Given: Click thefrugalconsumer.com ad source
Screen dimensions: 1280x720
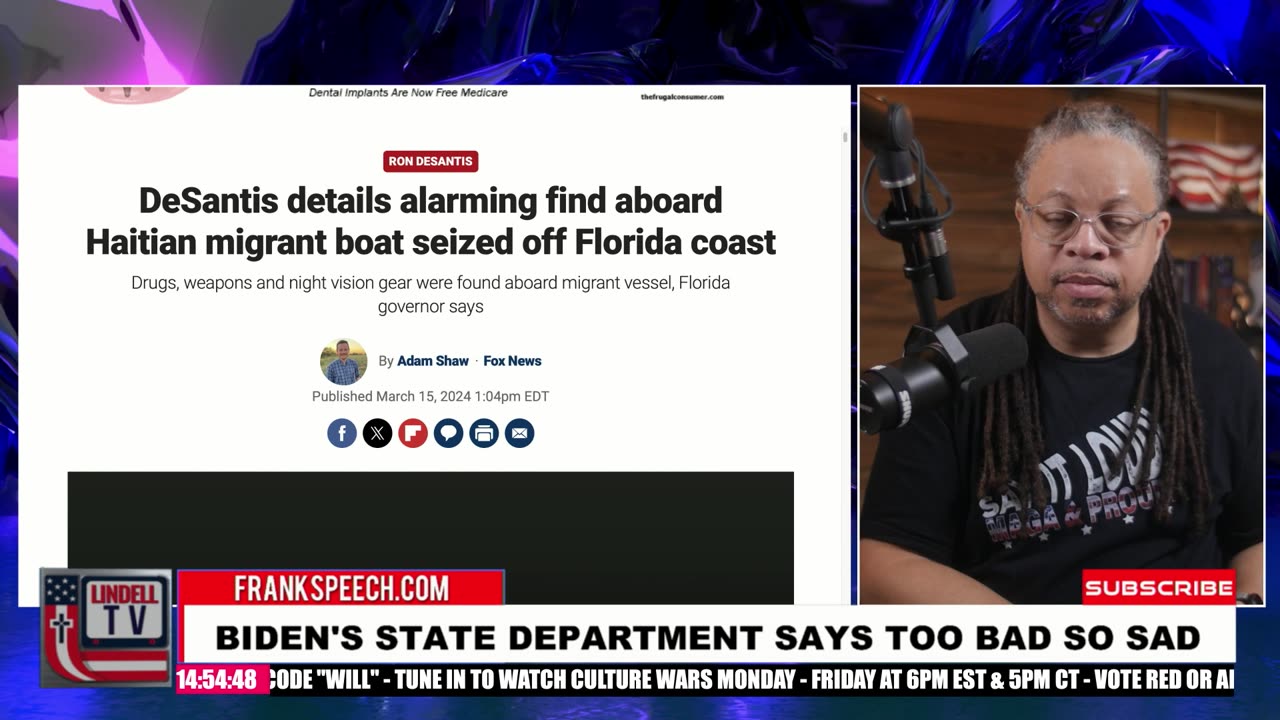Looking at the screenshot, I should click(682, 97).
